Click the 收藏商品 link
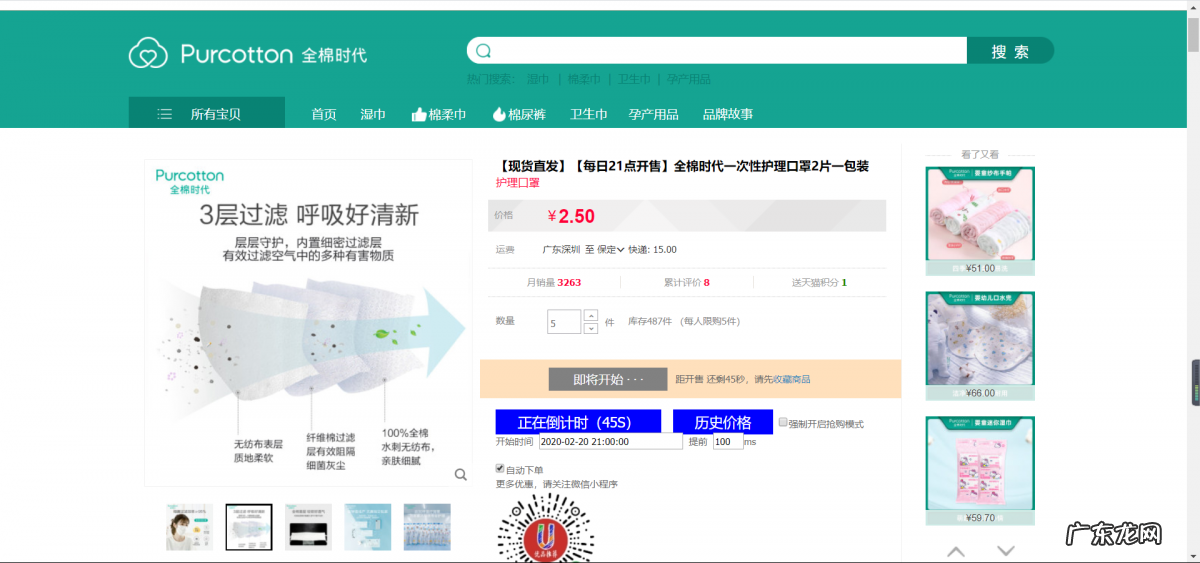Image resolution: width=1200 pixels, height=563 pixels. point(791,379)
